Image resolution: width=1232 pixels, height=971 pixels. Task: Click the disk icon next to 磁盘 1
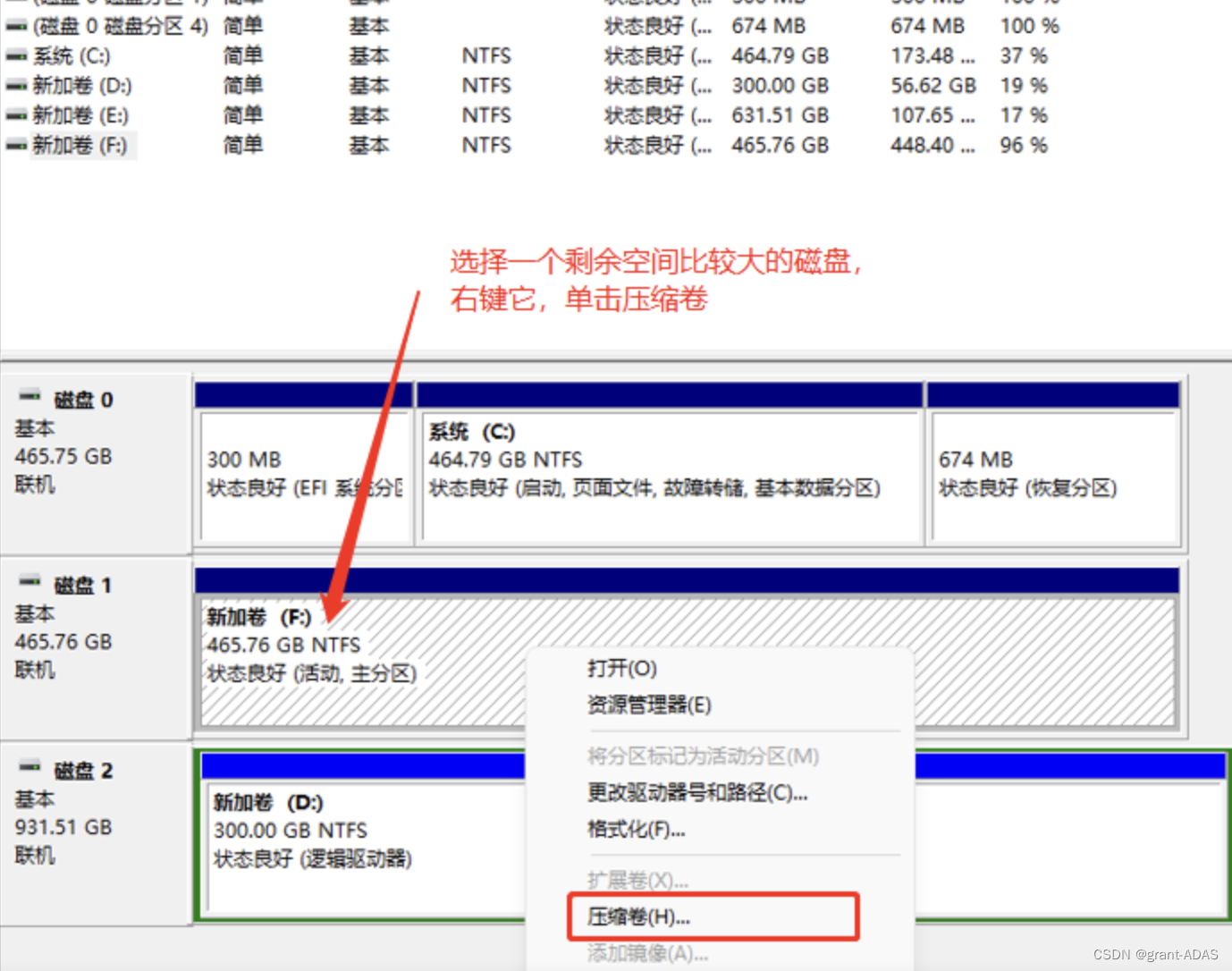[30, 580]
